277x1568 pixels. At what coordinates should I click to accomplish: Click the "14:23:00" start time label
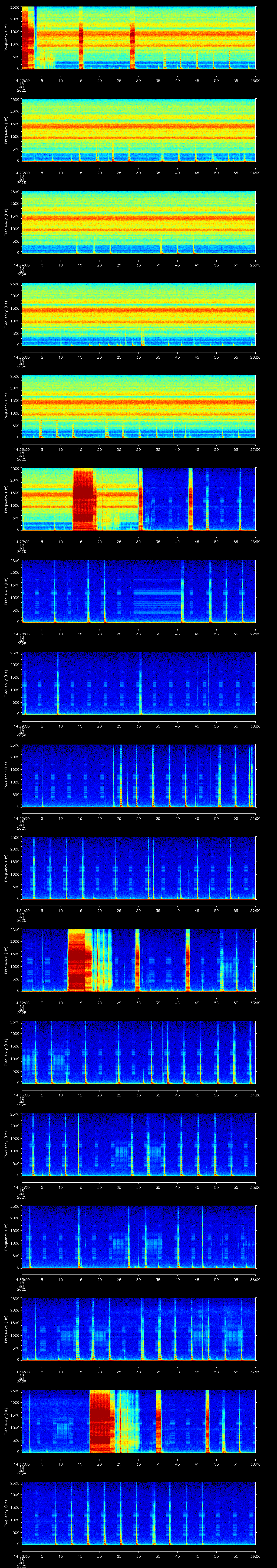[x=21, y=173]
